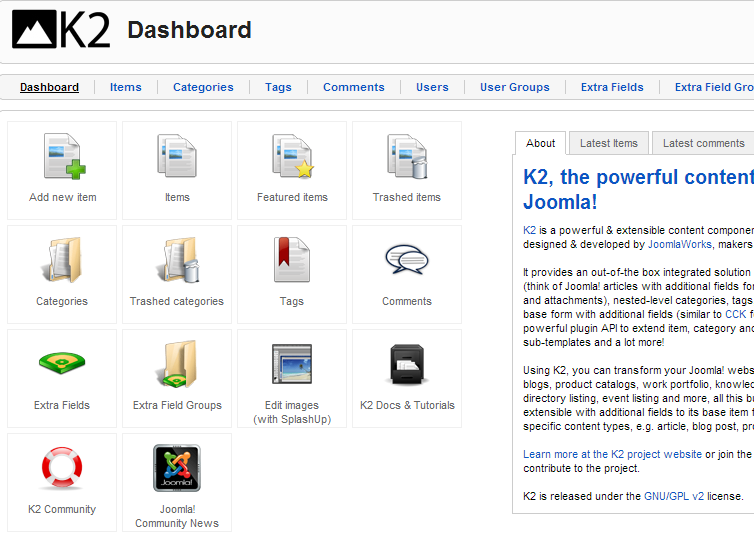Click the K2 Docs & Tutorials label

point(407,405)
